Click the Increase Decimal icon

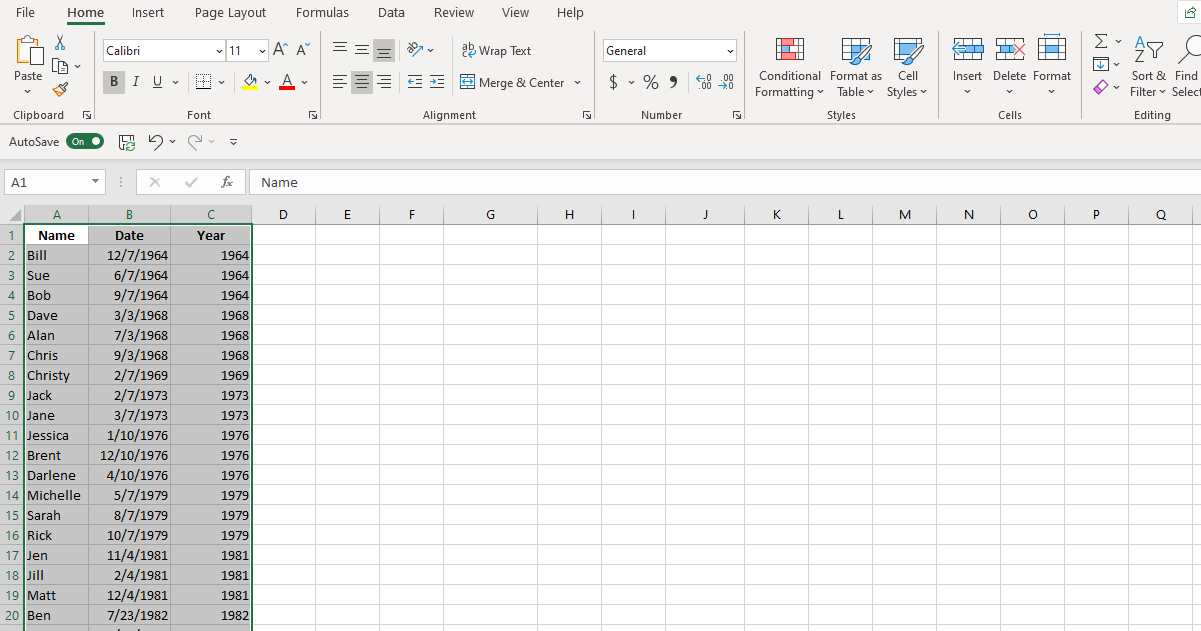coord(704,82)
